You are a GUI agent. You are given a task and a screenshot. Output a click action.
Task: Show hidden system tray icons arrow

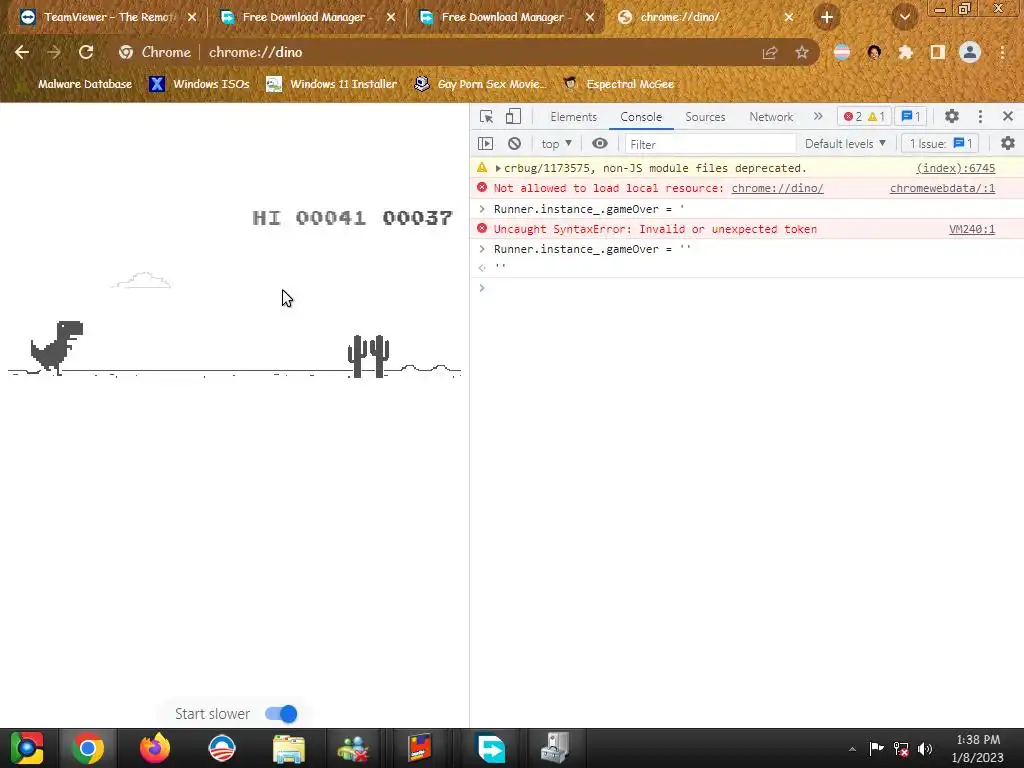coord(852,749)
